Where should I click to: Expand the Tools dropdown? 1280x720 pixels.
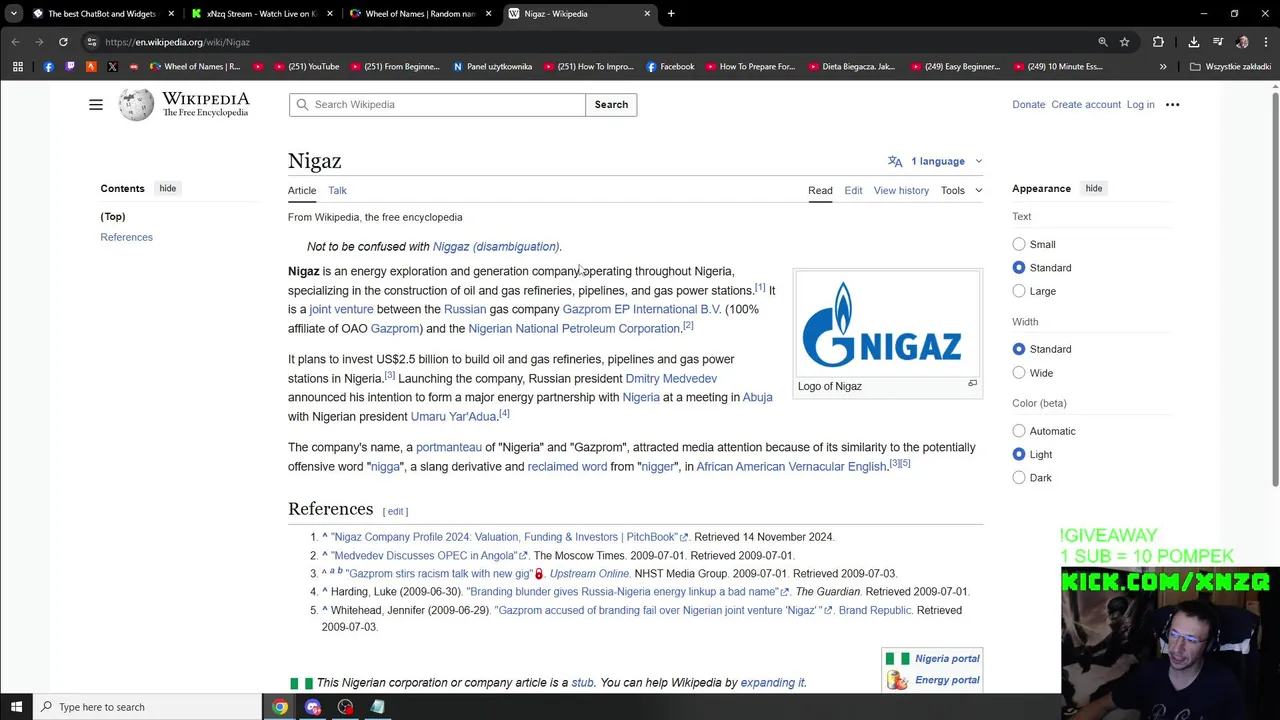(961, 190)
